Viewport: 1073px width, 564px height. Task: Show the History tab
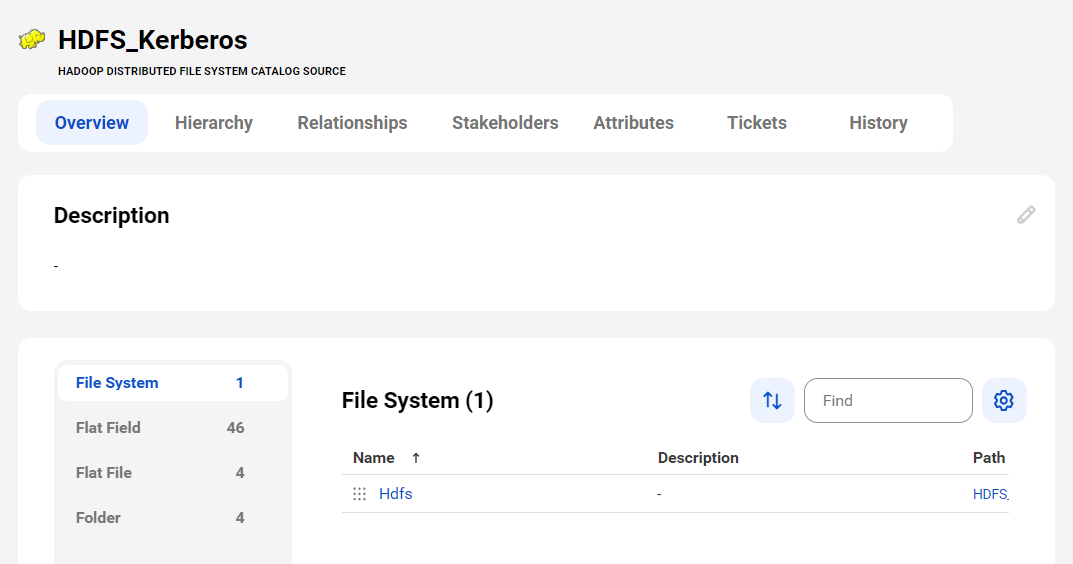point(879,123)
